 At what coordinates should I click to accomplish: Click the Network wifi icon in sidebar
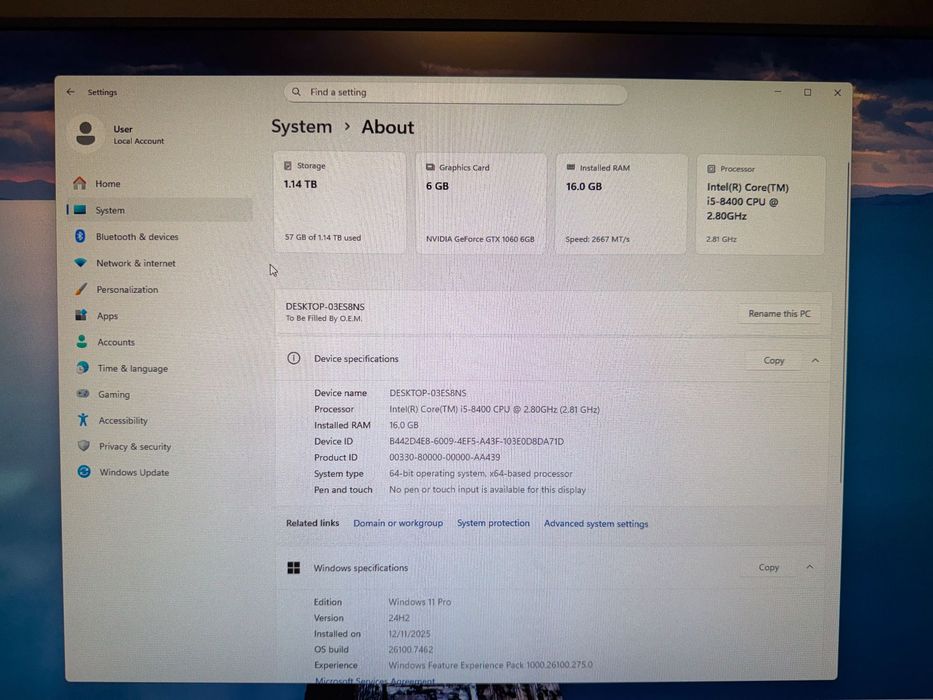pos(81,262)
